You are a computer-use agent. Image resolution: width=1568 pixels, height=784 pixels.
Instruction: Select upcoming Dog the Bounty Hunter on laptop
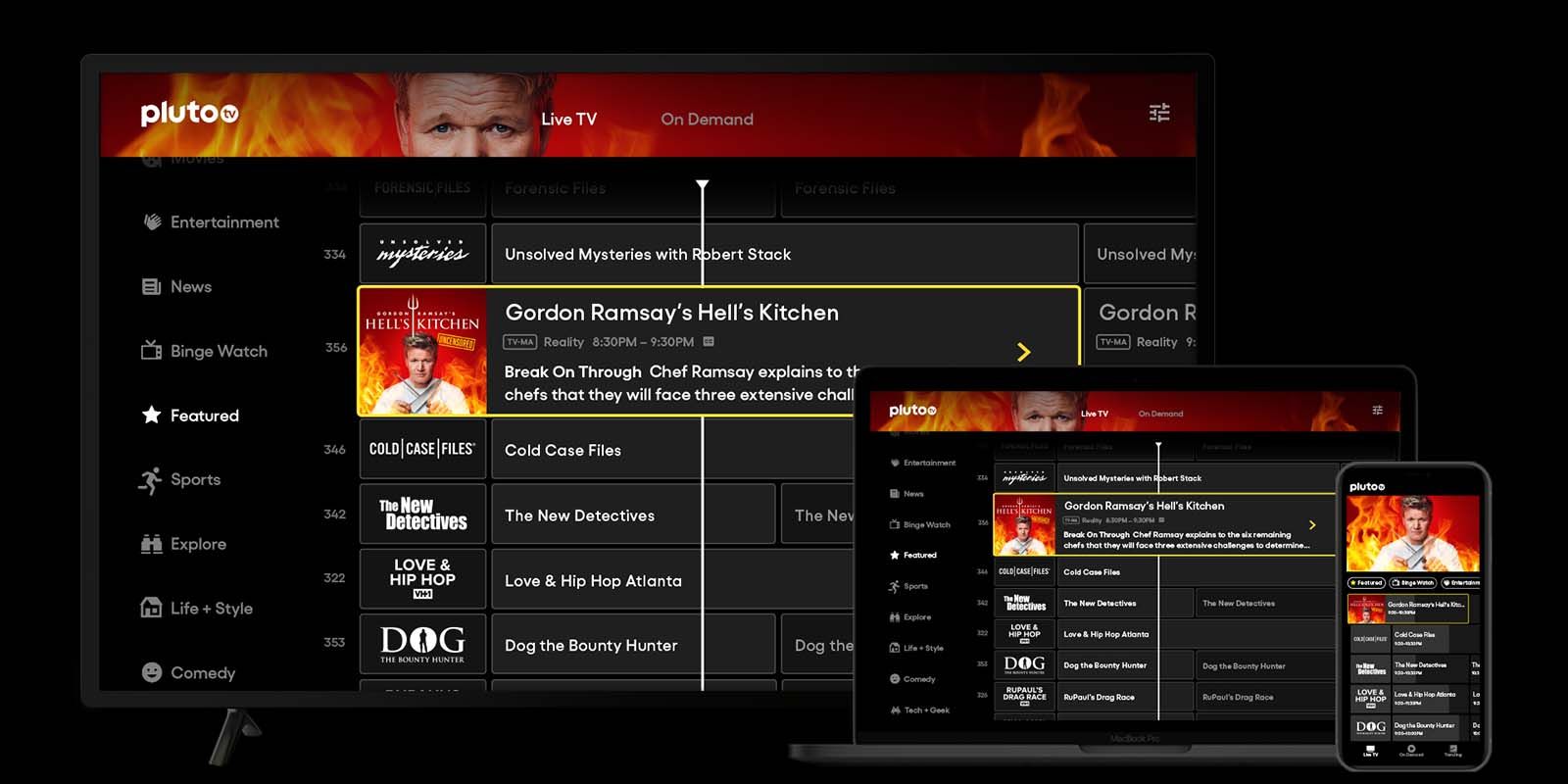1266,665
